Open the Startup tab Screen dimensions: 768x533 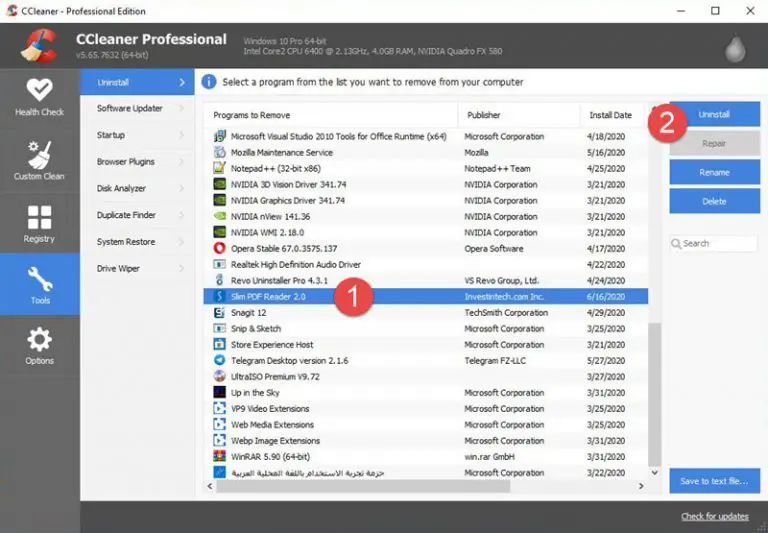pyautogui.click(x=137, y=135)
